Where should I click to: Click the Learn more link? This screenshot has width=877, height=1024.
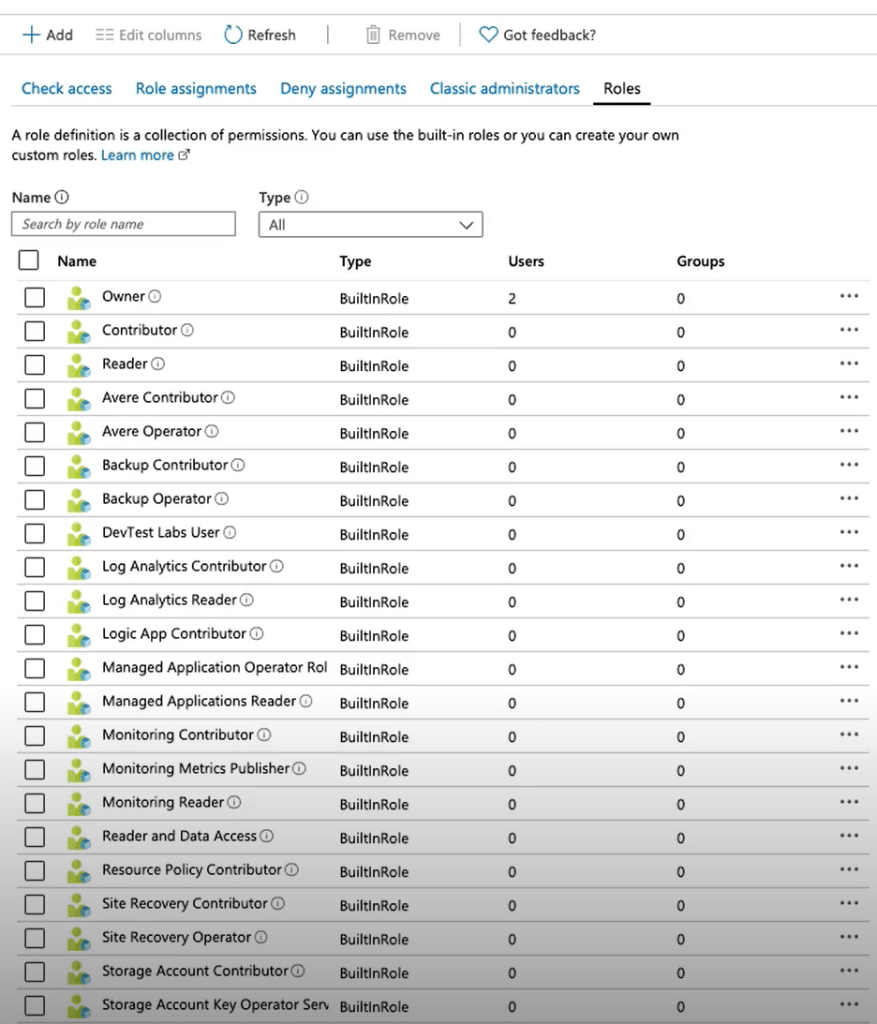tap(138, 156)
